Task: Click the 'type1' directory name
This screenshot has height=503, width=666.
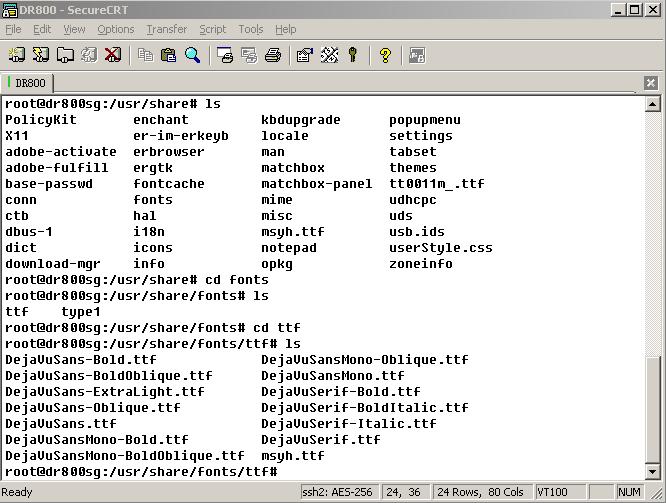Action: [81, 312]
